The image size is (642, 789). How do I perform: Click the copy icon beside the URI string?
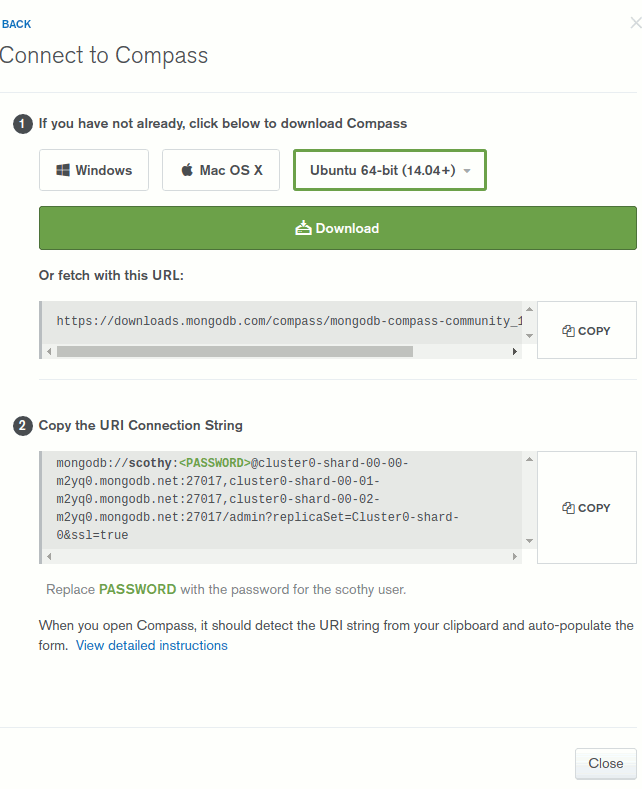point(568,508)
